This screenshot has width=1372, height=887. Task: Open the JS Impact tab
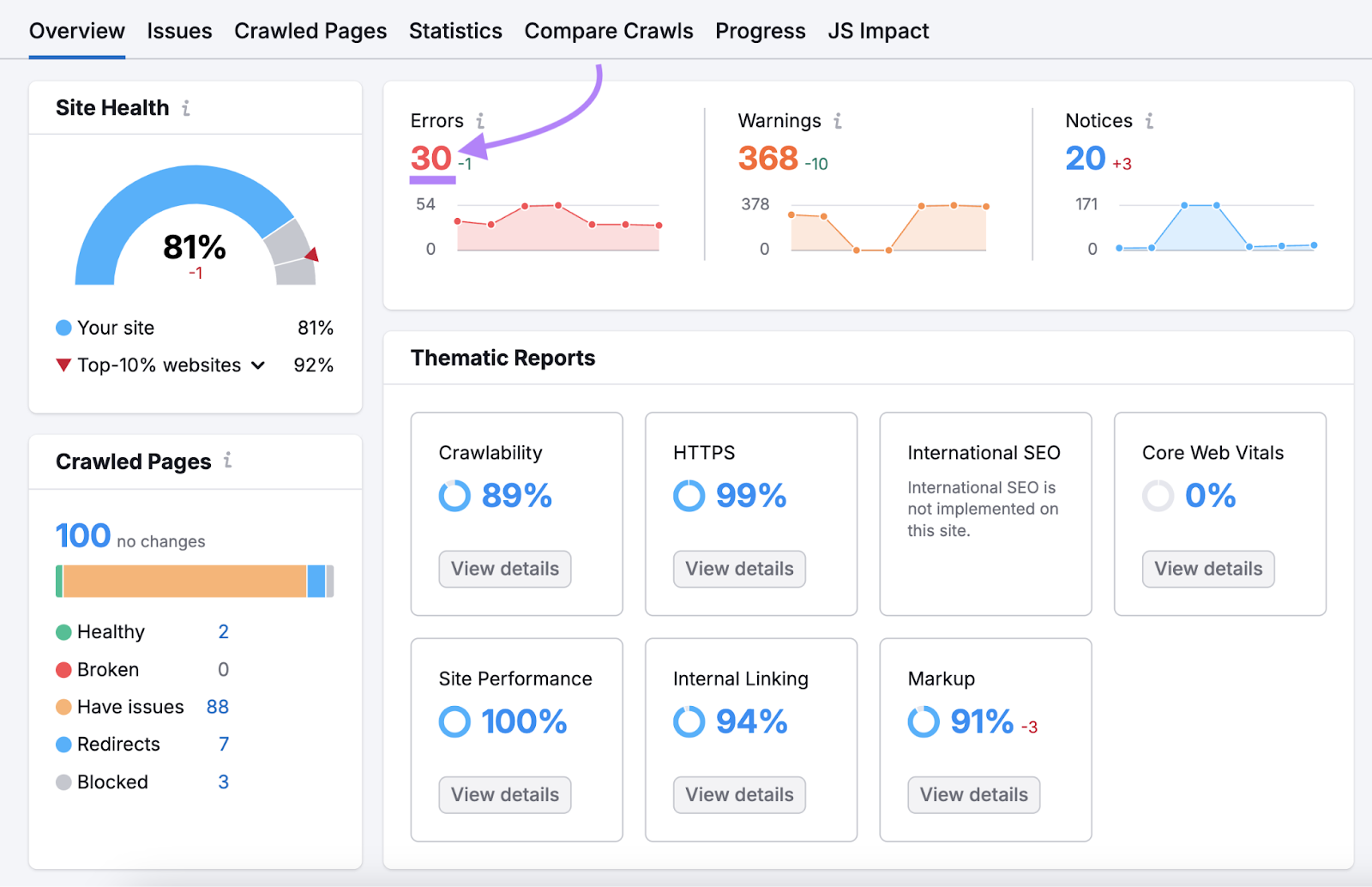coord(878,31)
